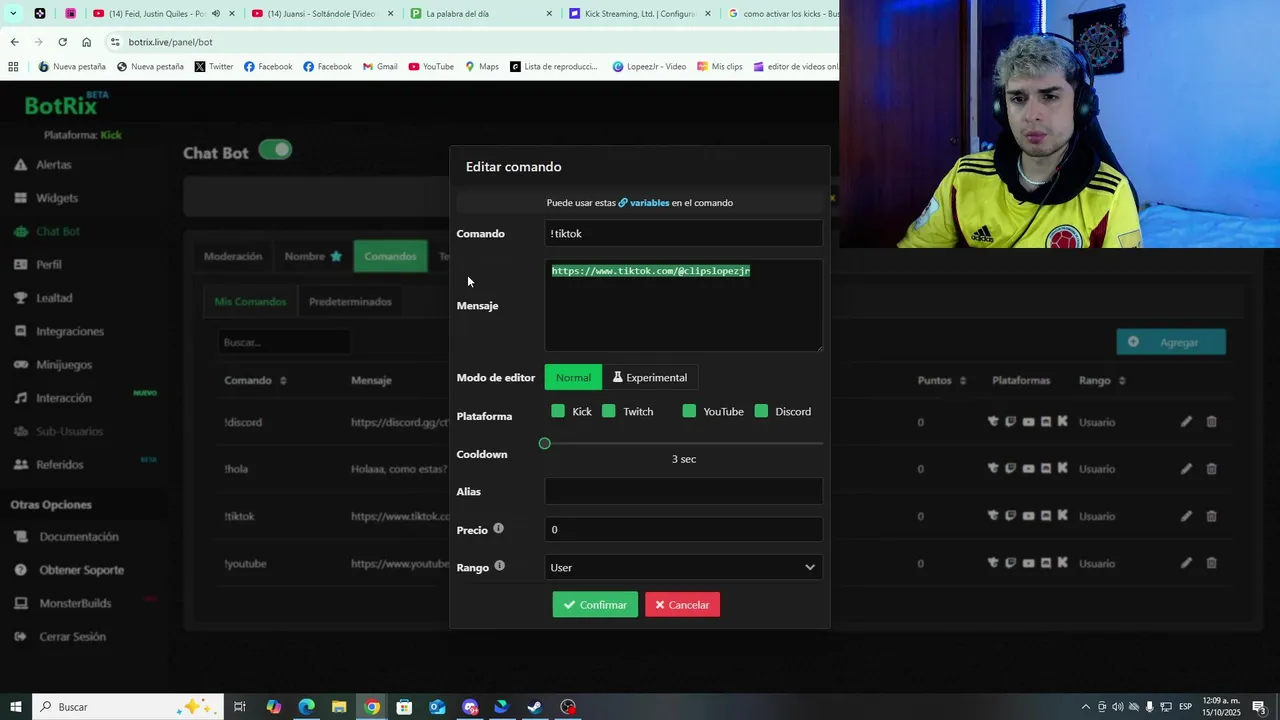The width and height of the screenshot is (1280, 720).
Task: Sort table by Rango column
Action: 1102,380
